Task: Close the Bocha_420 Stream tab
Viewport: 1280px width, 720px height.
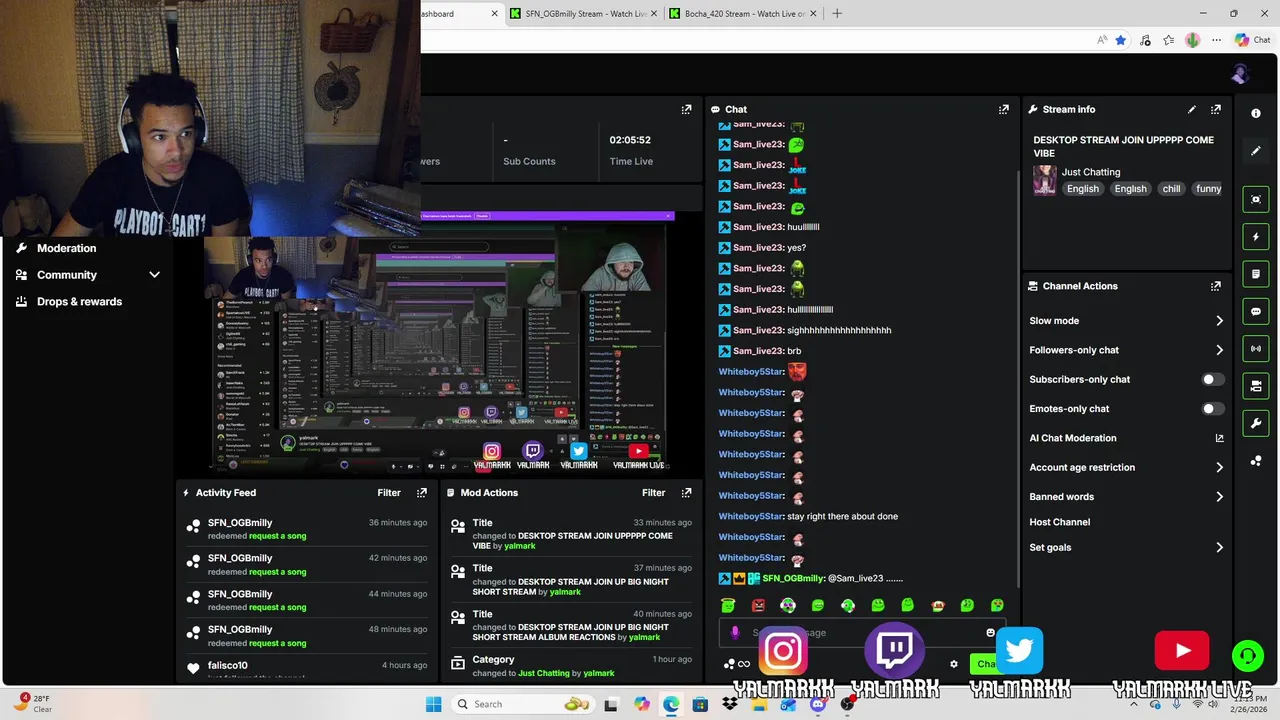Action: point(813,14)
